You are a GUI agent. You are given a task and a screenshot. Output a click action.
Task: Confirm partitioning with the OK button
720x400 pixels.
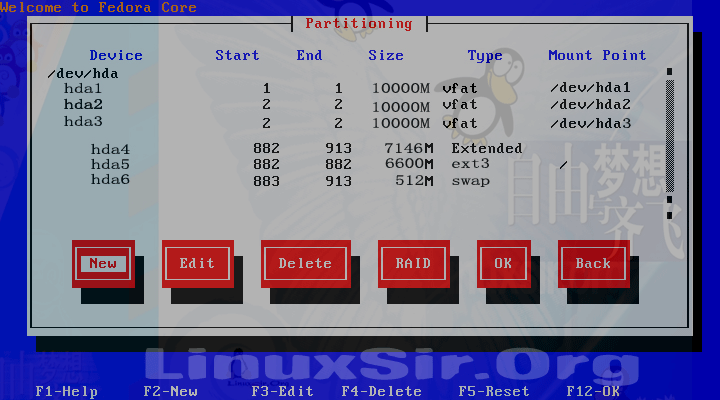(503, 264)
